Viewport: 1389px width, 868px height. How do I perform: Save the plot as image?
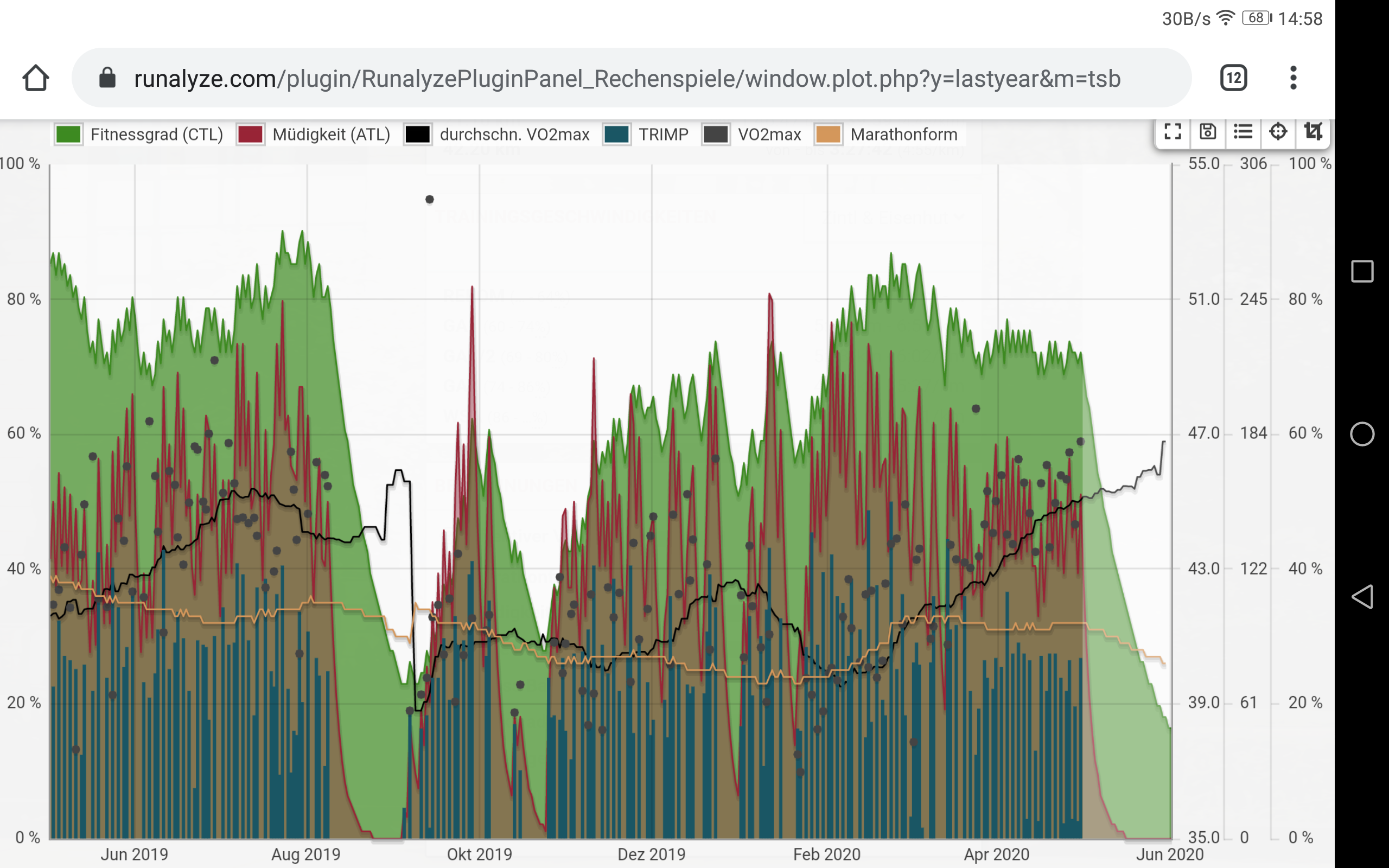1208,132
